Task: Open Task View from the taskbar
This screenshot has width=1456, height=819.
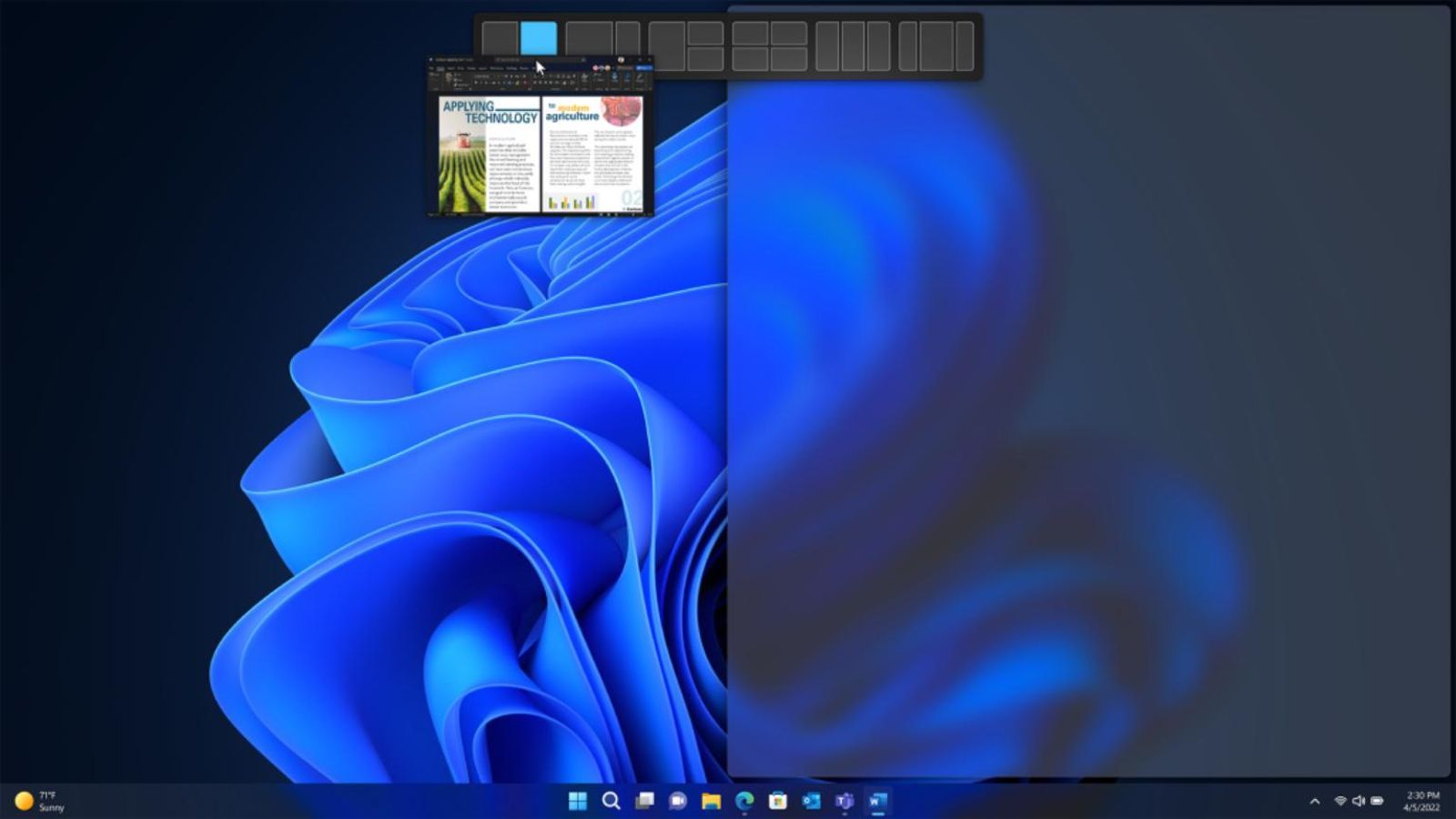Action: [644, 802]
